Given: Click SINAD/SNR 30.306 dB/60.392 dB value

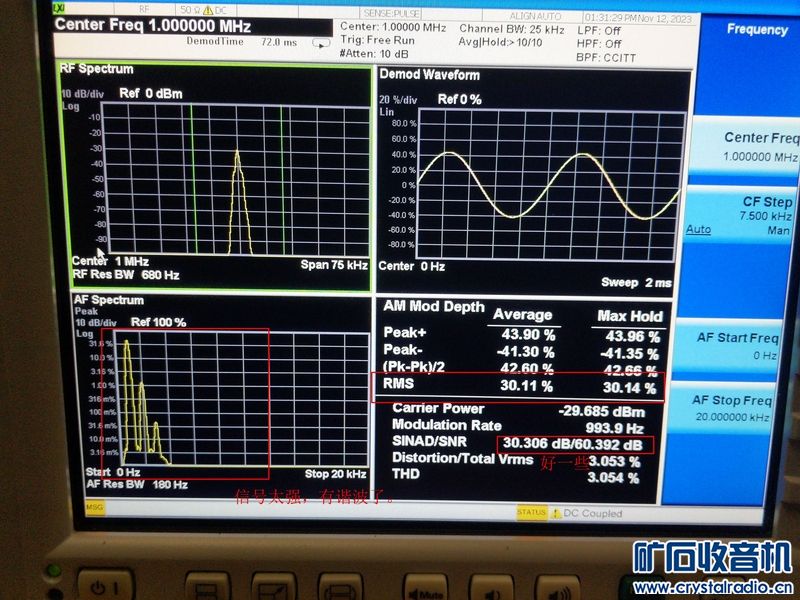Looking at the screenshot, I should 572,443.
